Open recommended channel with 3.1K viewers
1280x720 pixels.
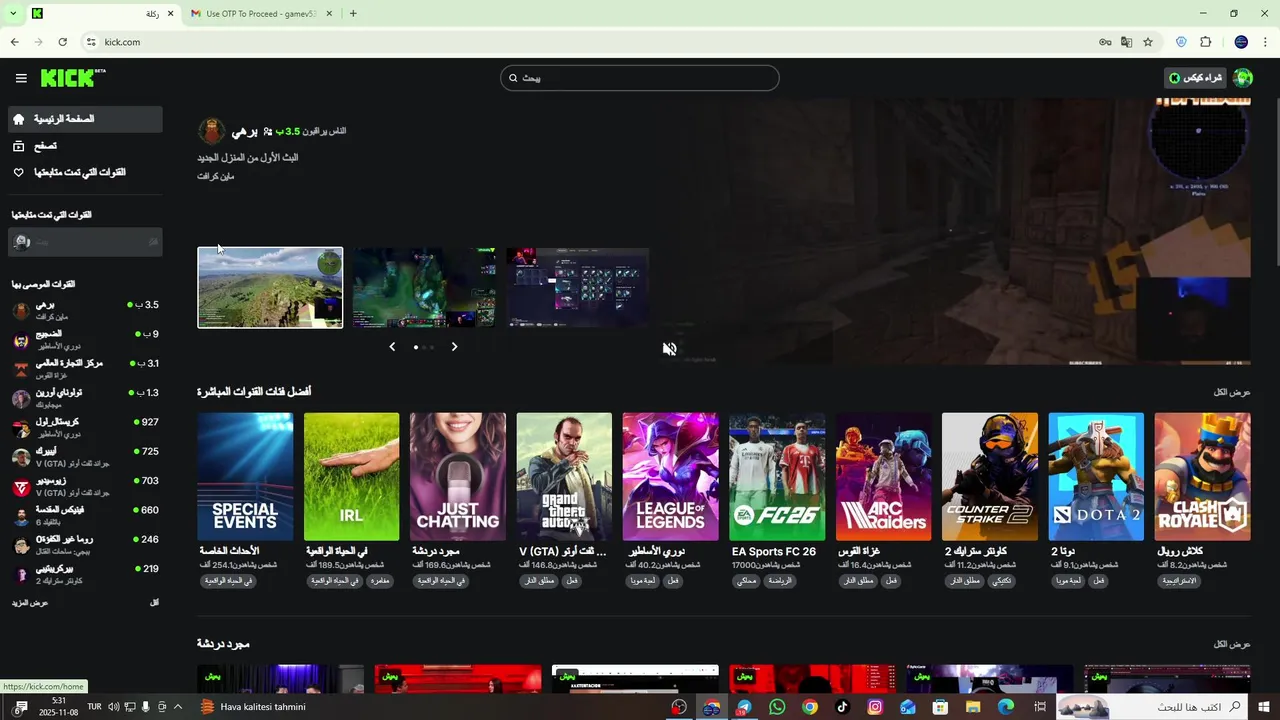coord(85,368)
